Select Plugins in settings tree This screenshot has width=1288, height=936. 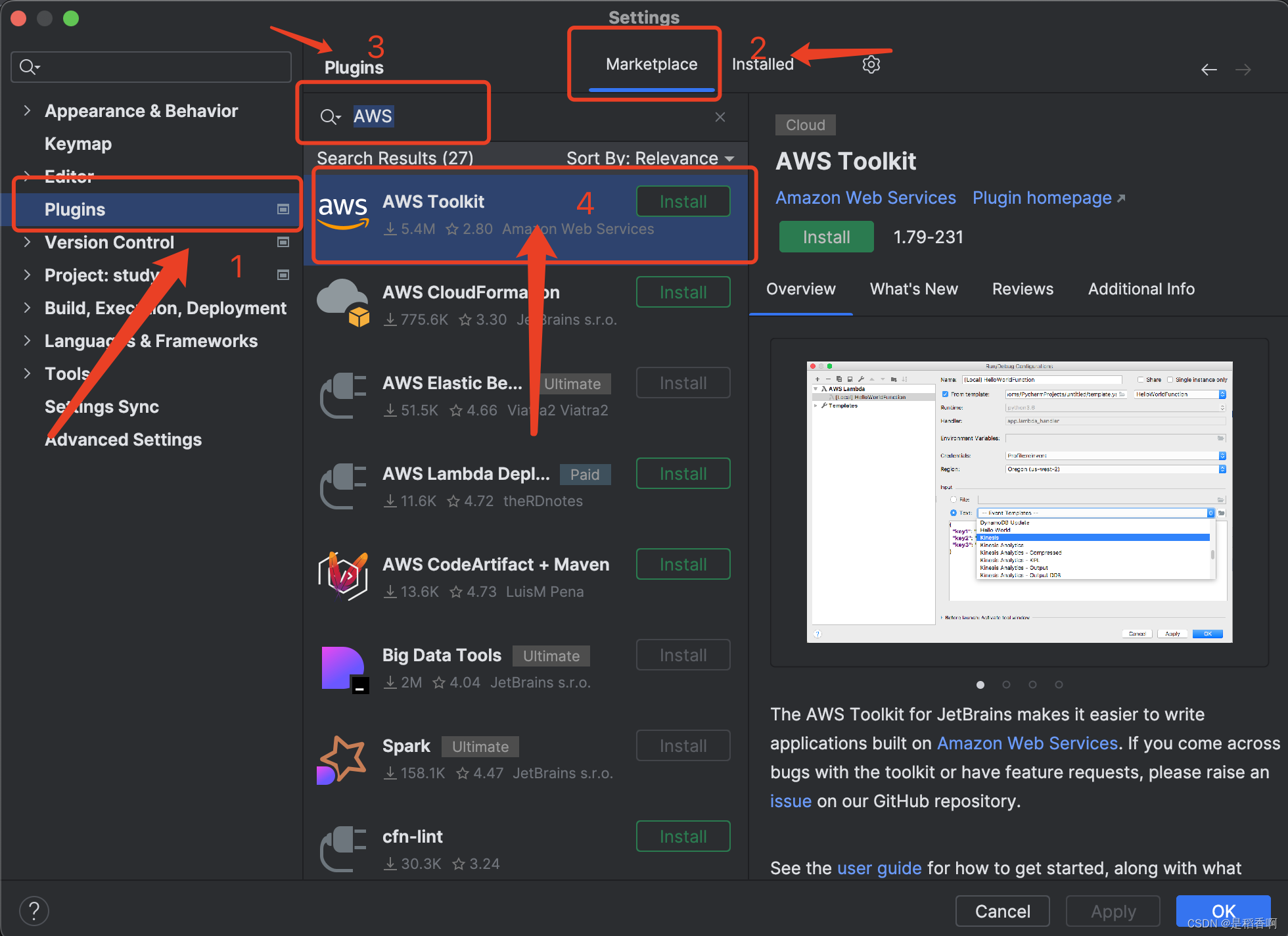151,209
